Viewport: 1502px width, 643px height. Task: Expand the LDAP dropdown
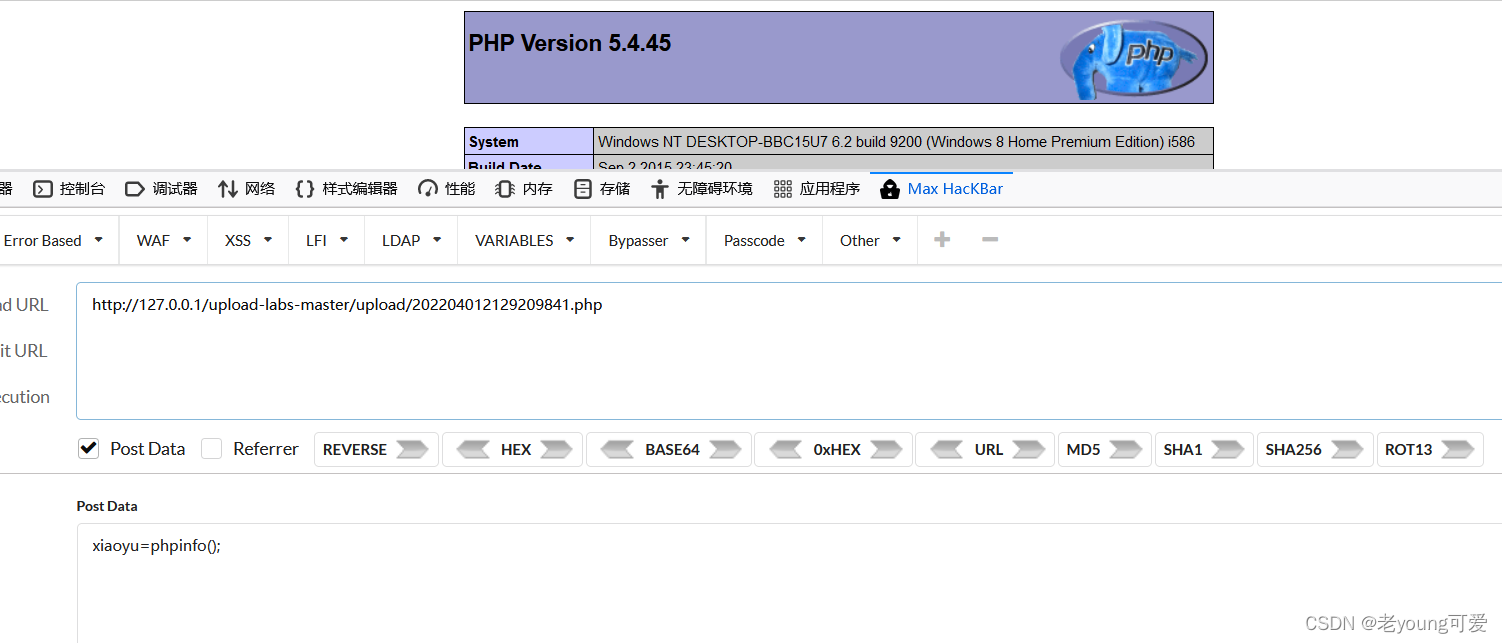tap(411, 240)
